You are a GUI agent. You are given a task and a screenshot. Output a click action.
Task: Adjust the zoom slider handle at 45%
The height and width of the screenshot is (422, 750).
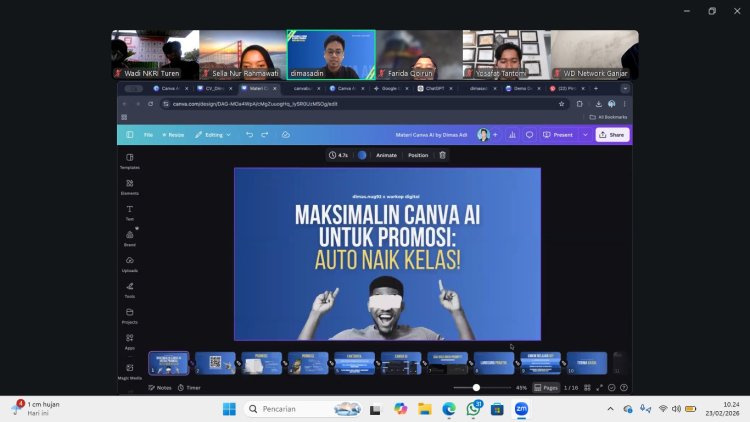(x=476, y=388)
